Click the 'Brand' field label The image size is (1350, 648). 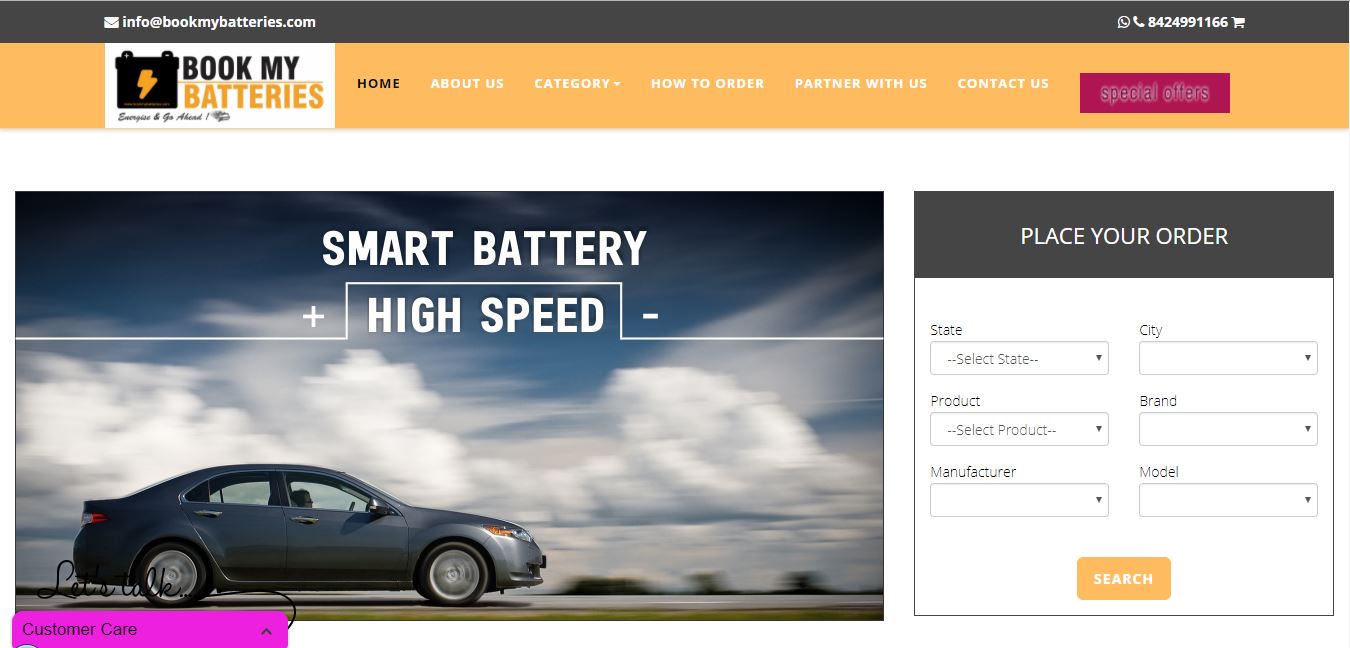pyautogui.click(x=1158, y=401)
